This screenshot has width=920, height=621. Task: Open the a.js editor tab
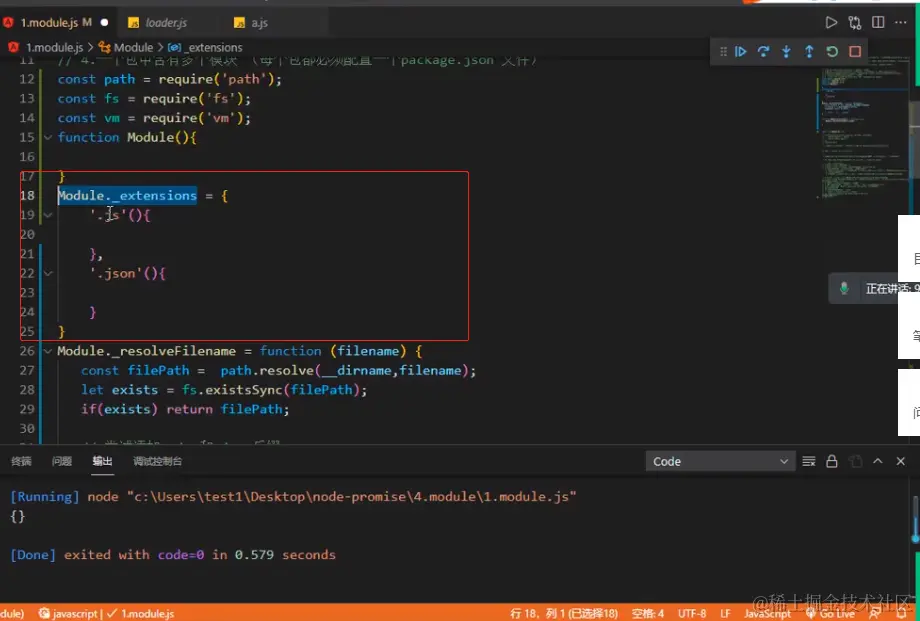(x=259, y=22)
